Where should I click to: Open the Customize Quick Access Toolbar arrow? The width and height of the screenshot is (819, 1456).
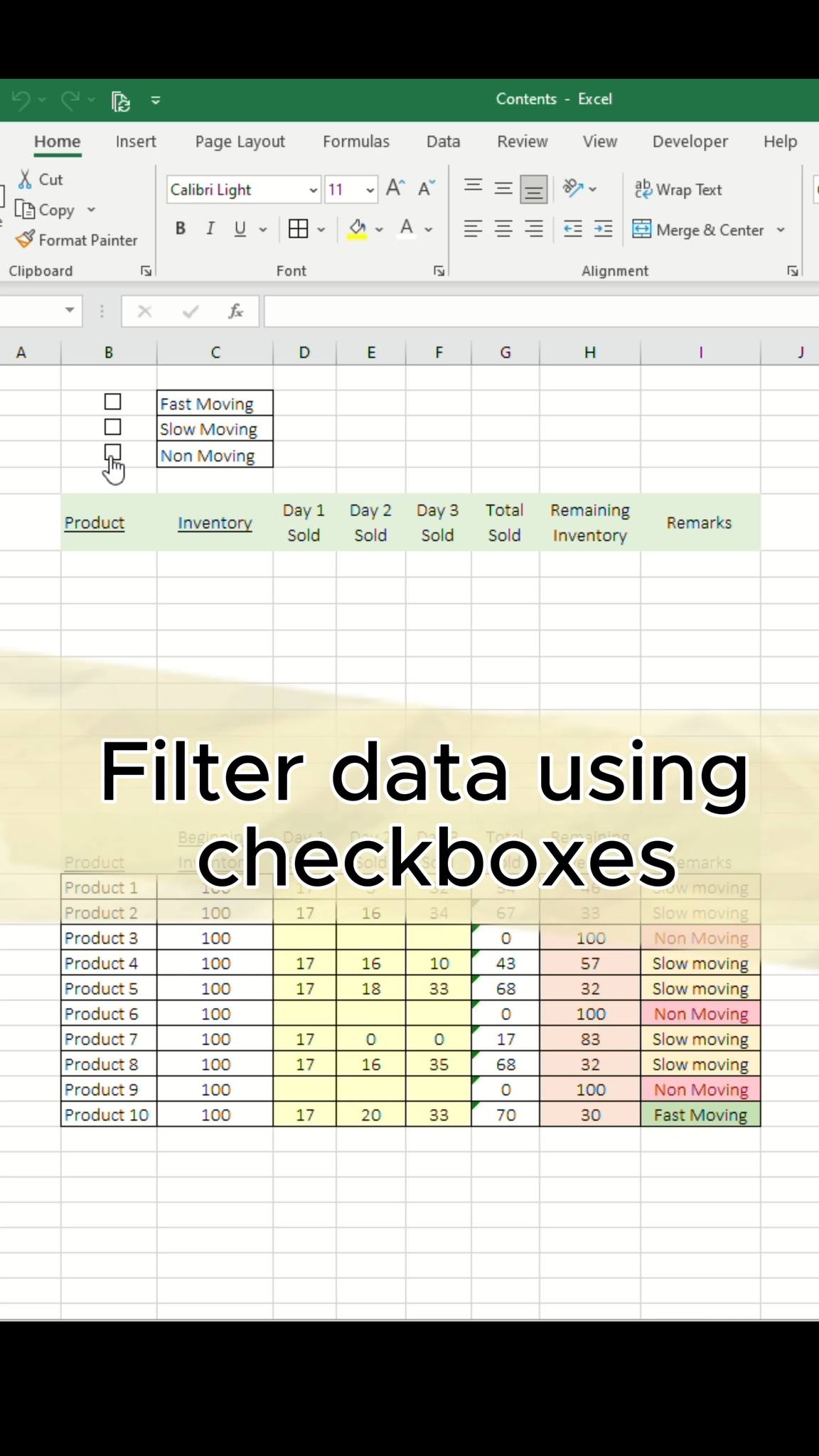[x=156, y=100]
